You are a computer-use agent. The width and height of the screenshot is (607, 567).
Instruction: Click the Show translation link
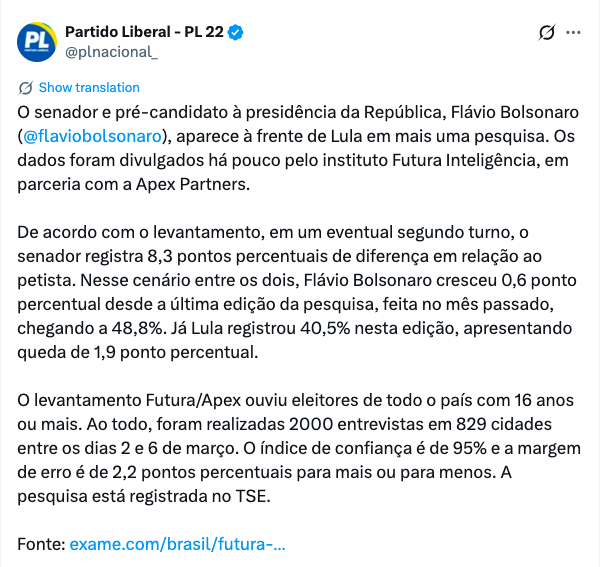point(89,87)
